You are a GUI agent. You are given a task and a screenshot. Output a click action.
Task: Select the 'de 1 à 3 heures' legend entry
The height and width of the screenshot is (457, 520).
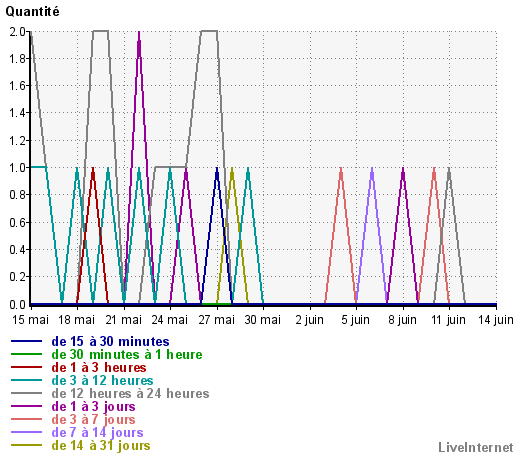point(99,368)
